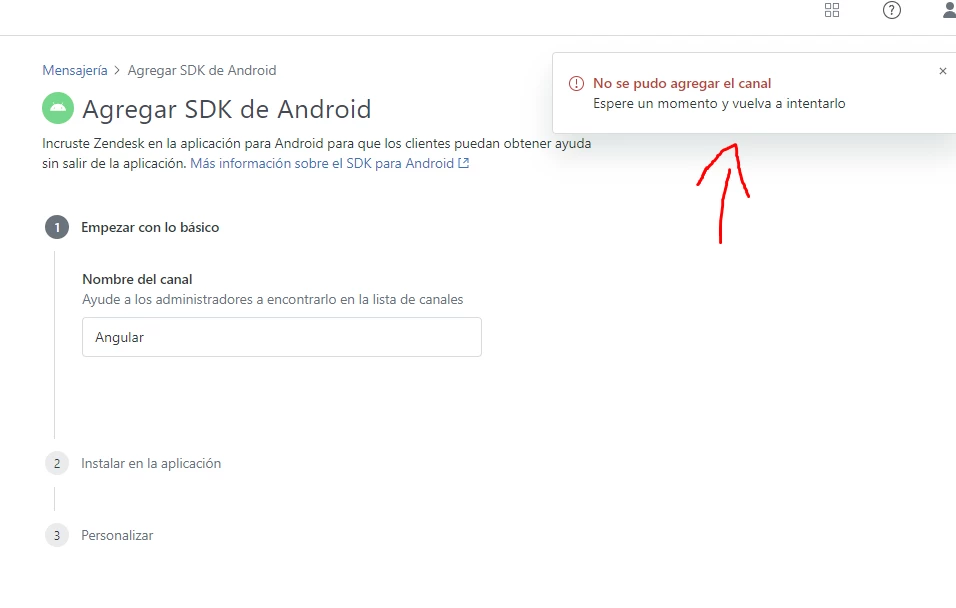Screen dimensions: 956x608
Task: Expand the Personalizar step
Action: [117, 535]
